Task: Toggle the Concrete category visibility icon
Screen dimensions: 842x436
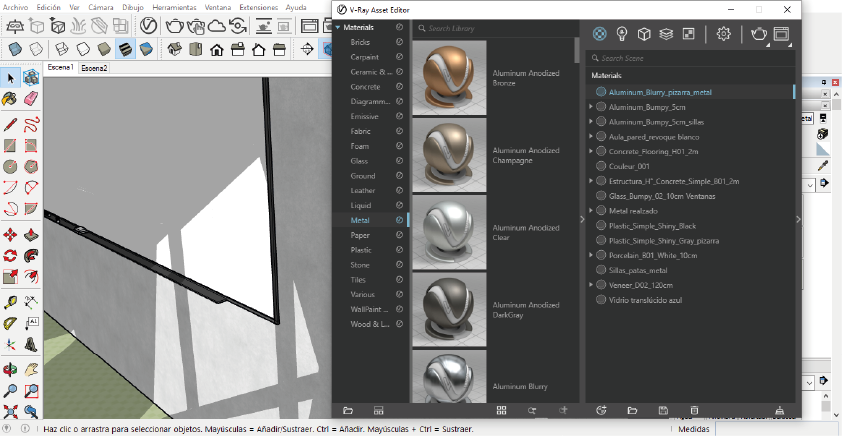Action: 400,86
